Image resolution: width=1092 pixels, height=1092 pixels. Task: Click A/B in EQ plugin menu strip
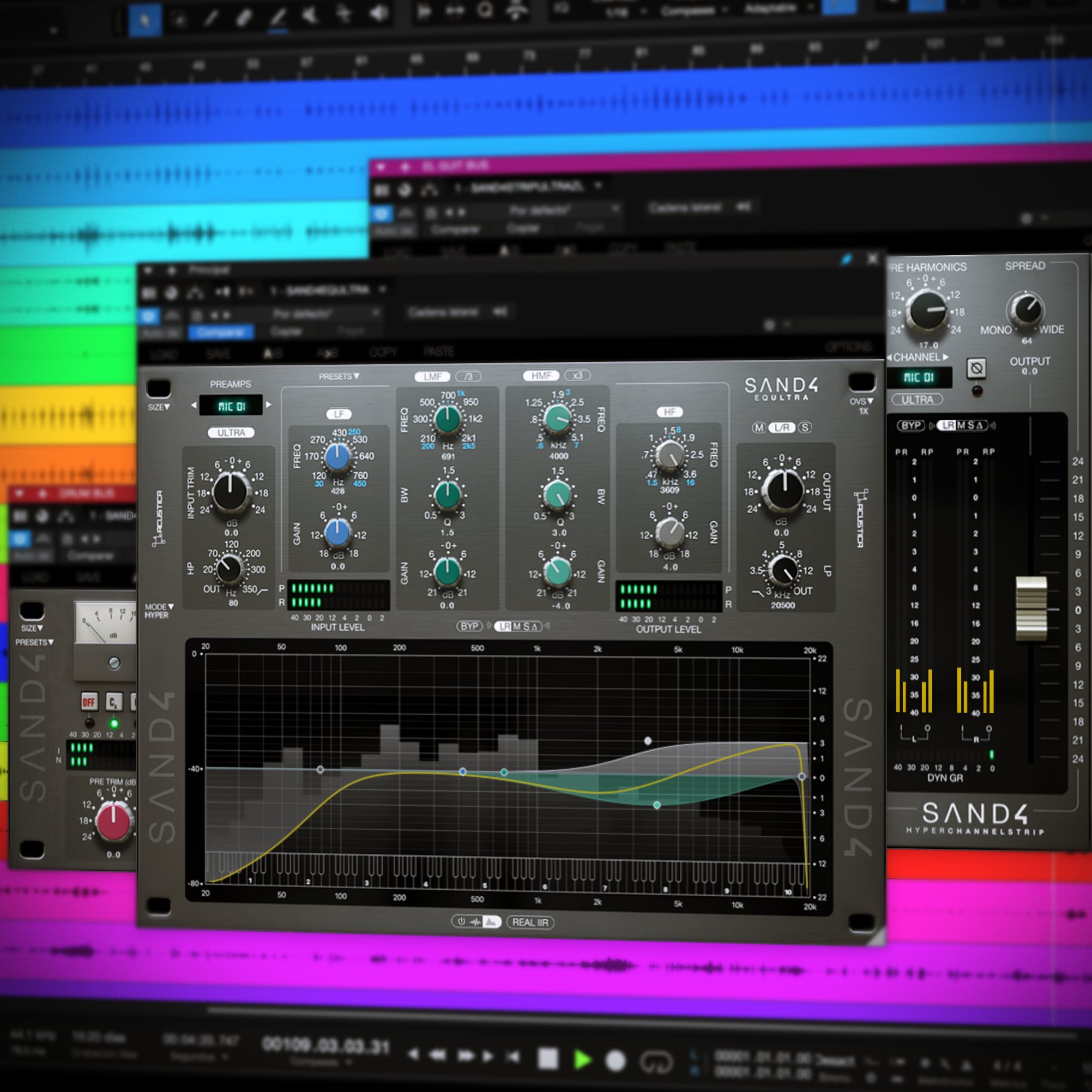[x=273, y=354]
